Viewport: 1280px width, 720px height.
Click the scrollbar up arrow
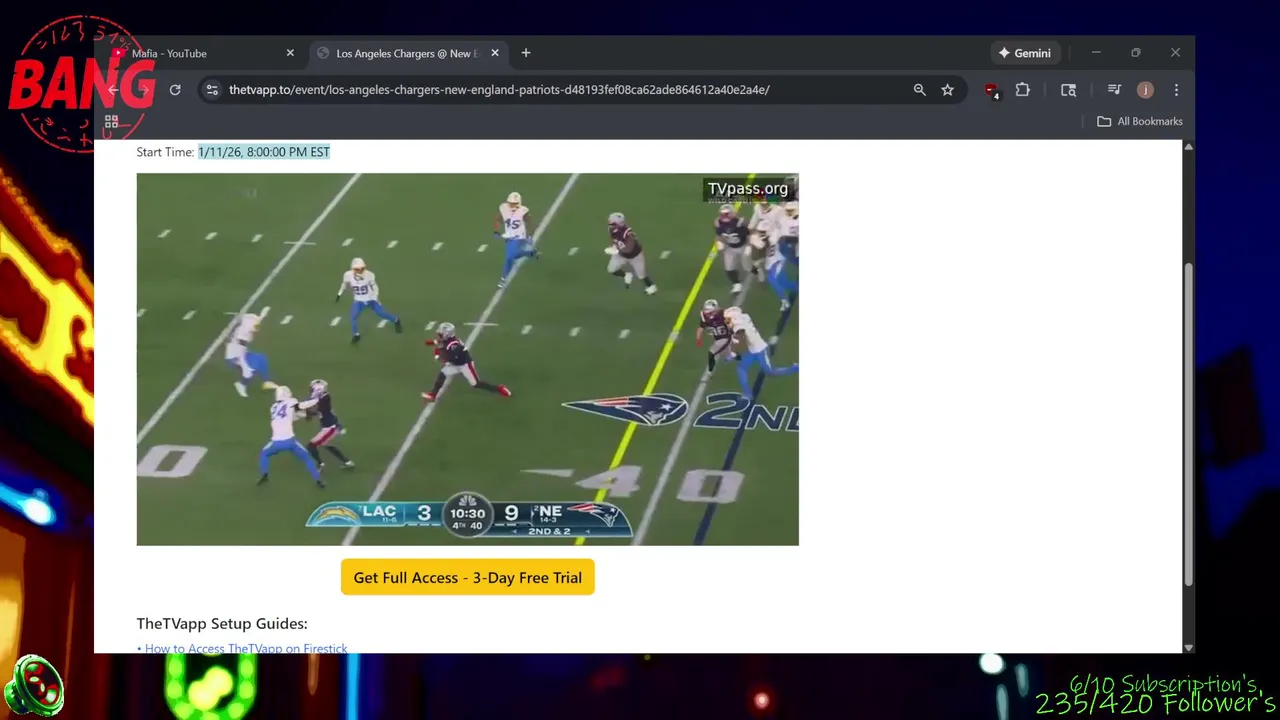1188,147
